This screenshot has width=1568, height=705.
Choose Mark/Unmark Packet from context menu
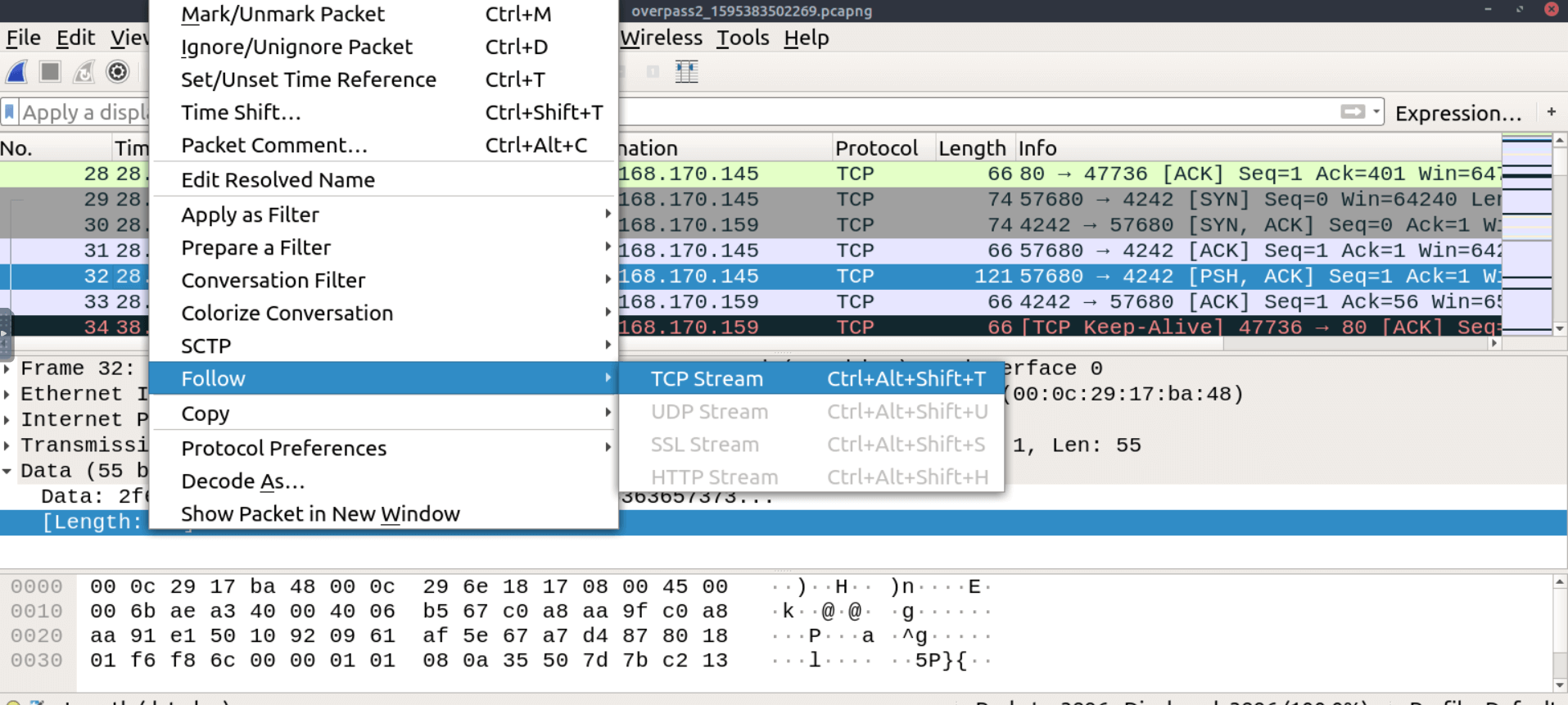(x=282, y=14)
